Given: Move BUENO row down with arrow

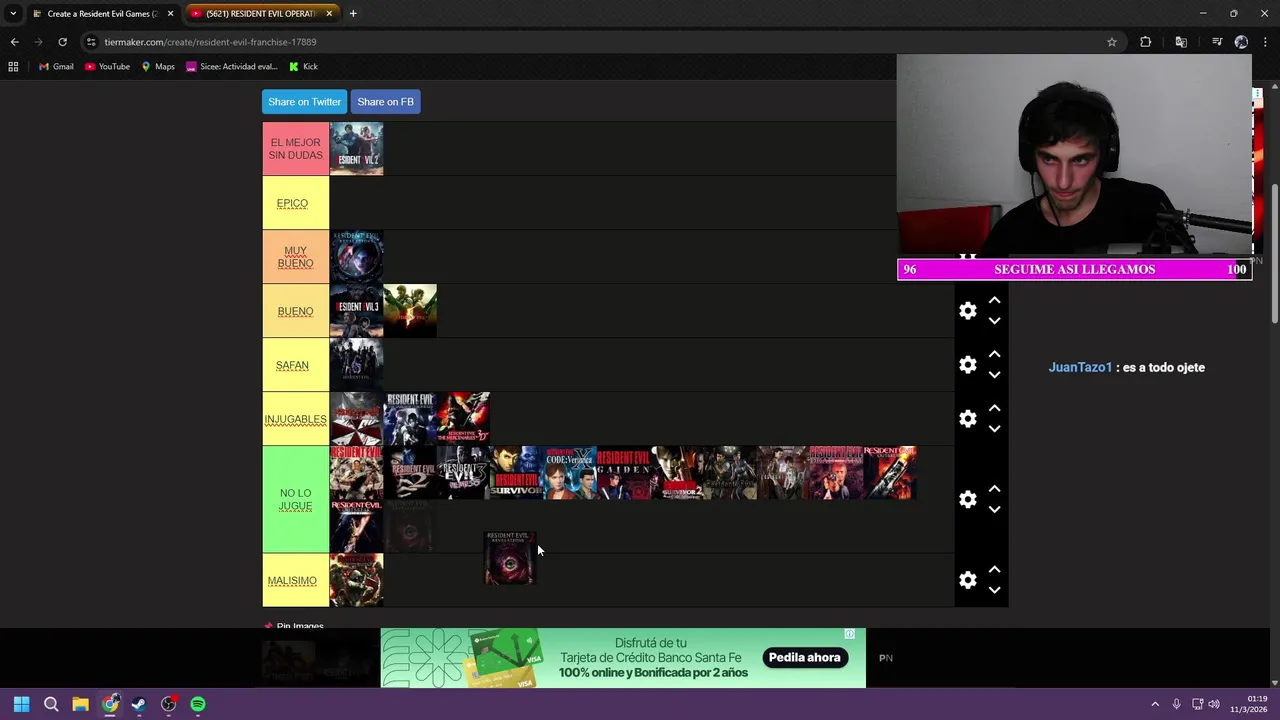Looking at the screenshot, I should (x=994, y=321).
